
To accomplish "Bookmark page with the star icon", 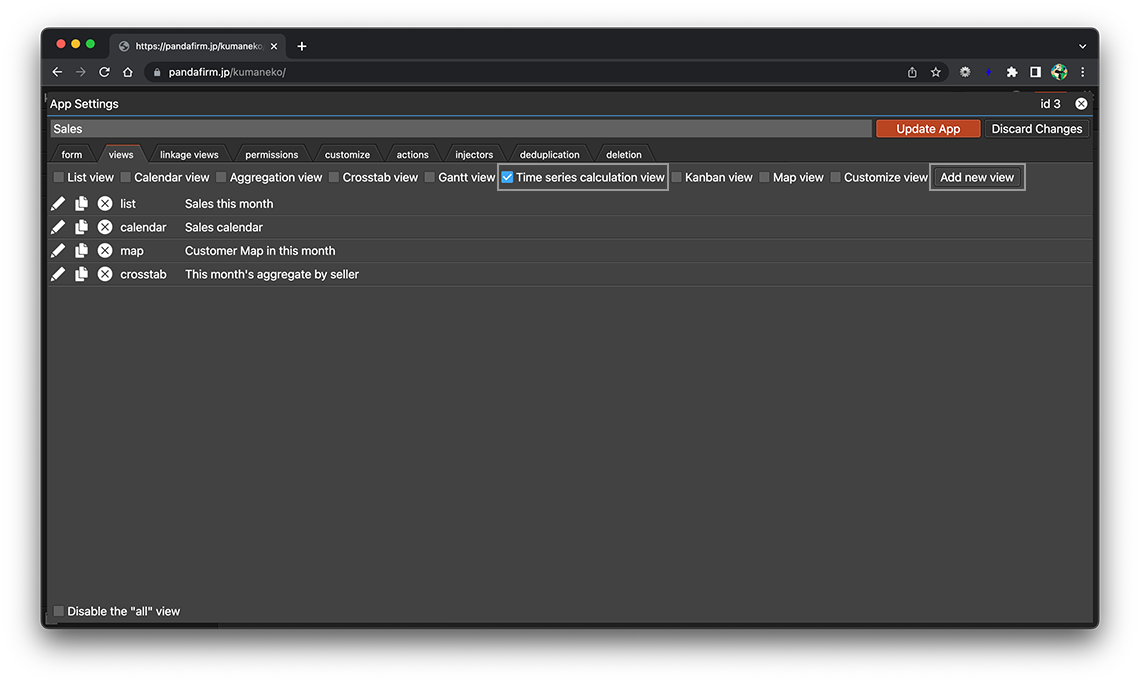I will pos(936,72).
